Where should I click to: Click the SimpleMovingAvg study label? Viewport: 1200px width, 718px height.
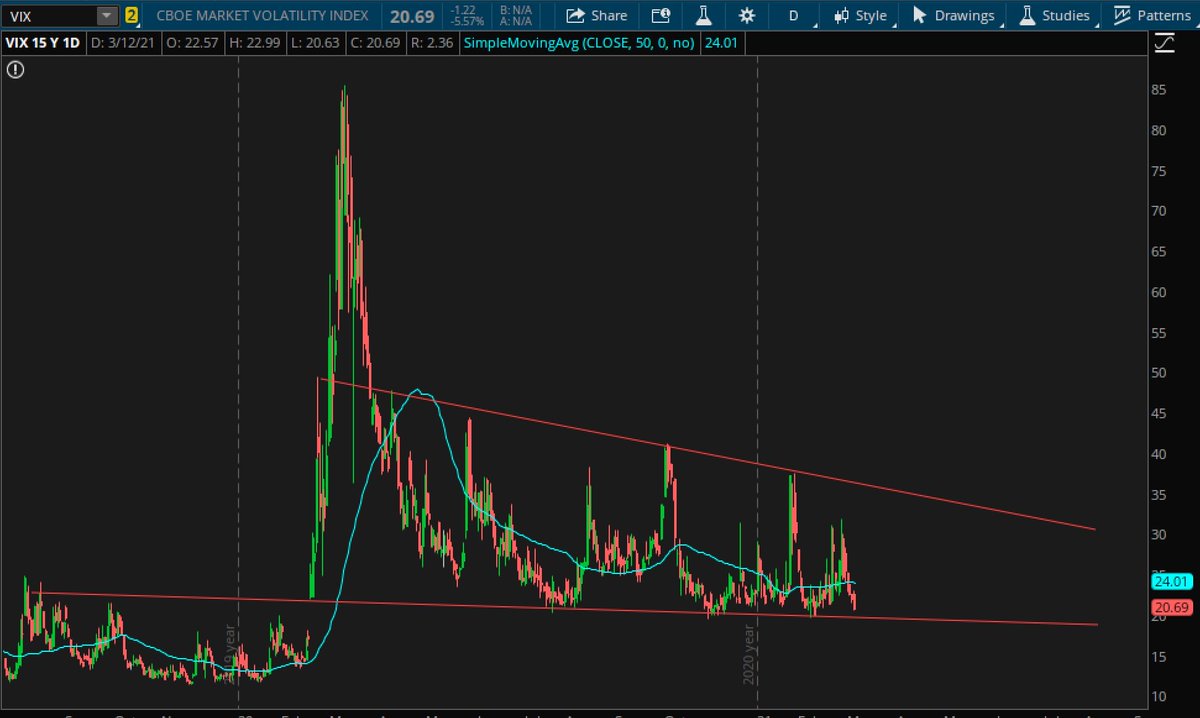point(580,43)
